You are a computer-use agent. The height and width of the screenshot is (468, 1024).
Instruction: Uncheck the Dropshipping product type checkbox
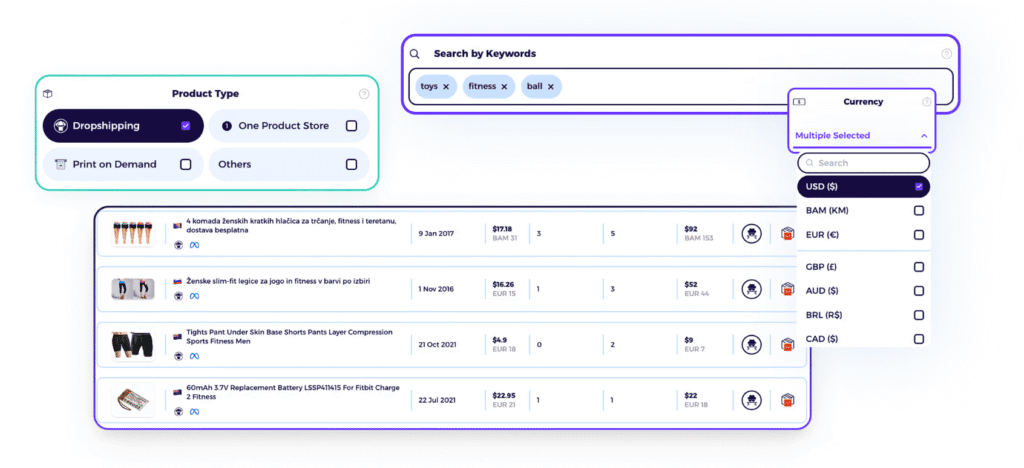click(185, 126)
